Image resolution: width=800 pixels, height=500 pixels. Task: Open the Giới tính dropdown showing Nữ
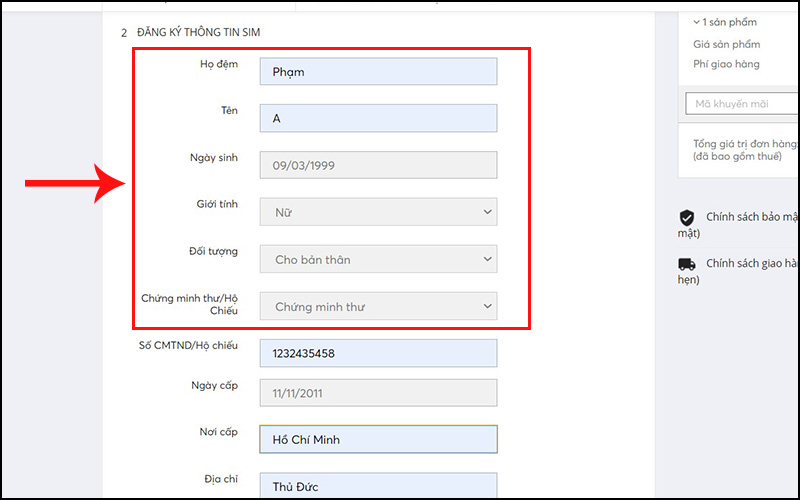tap(378, 212)
